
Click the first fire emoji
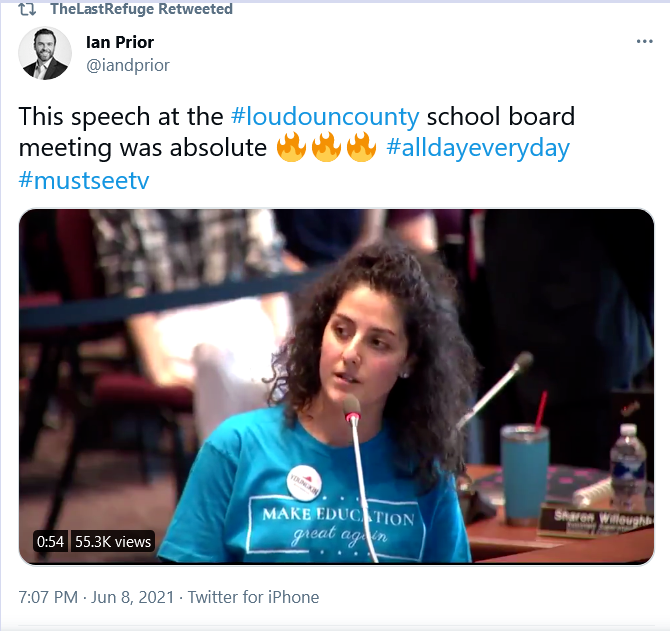291,147
